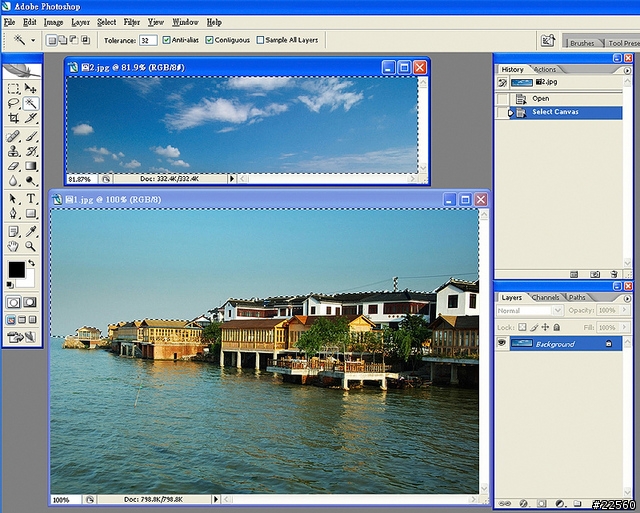Toggle the Anti-alias checkbox
The width and height of the screenshot is (640, 513).
(166, 40)
